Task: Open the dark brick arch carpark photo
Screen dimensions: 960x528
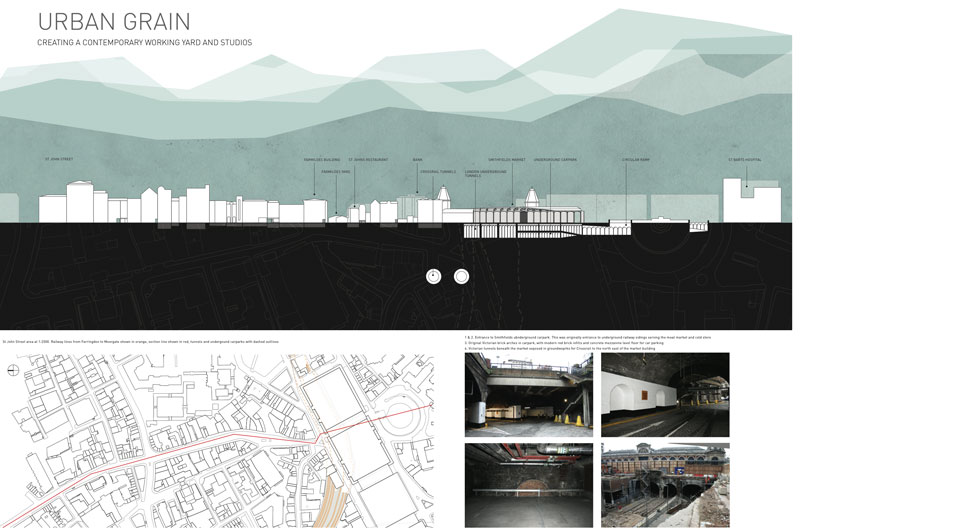Action: click(528, 485)
